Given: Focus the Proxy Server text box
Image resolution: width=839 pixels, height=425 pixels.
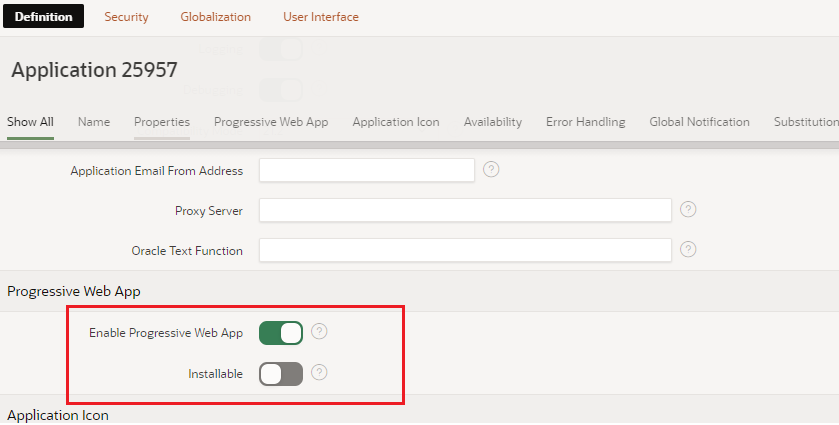Looking at the screenshot, I should pos(465,210).
